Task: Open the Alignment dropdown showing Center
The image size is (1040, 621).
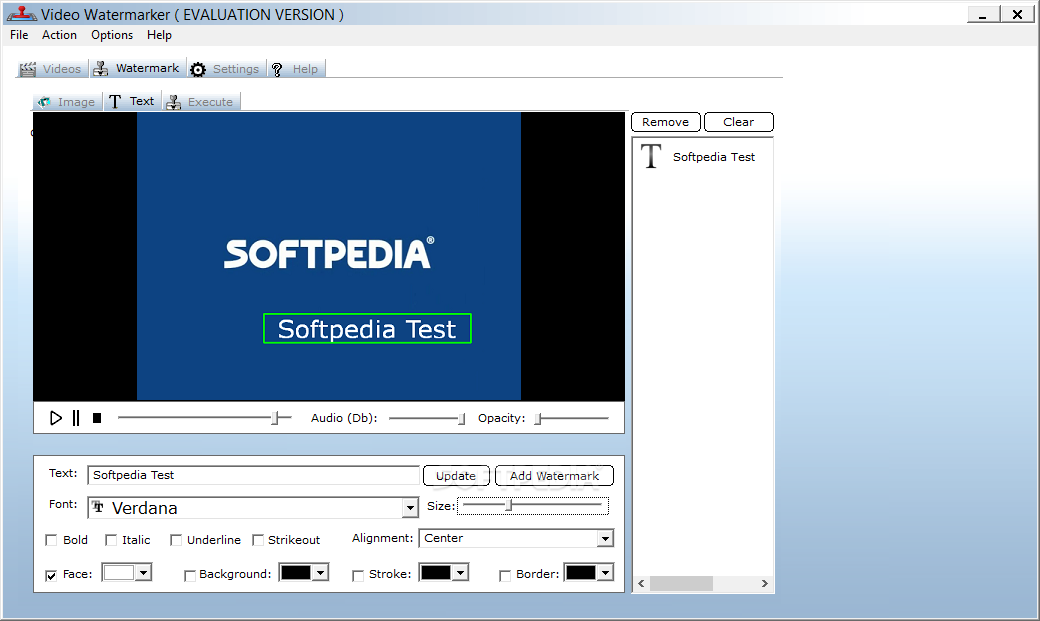Action: pyautogui.click(x=516, y=538)
